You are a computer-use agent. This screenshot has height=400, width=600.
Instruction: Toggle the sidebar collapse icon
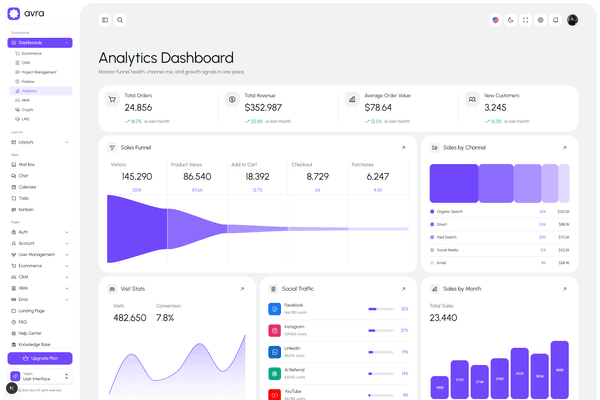pyautogui.click(x=105, y=20)
